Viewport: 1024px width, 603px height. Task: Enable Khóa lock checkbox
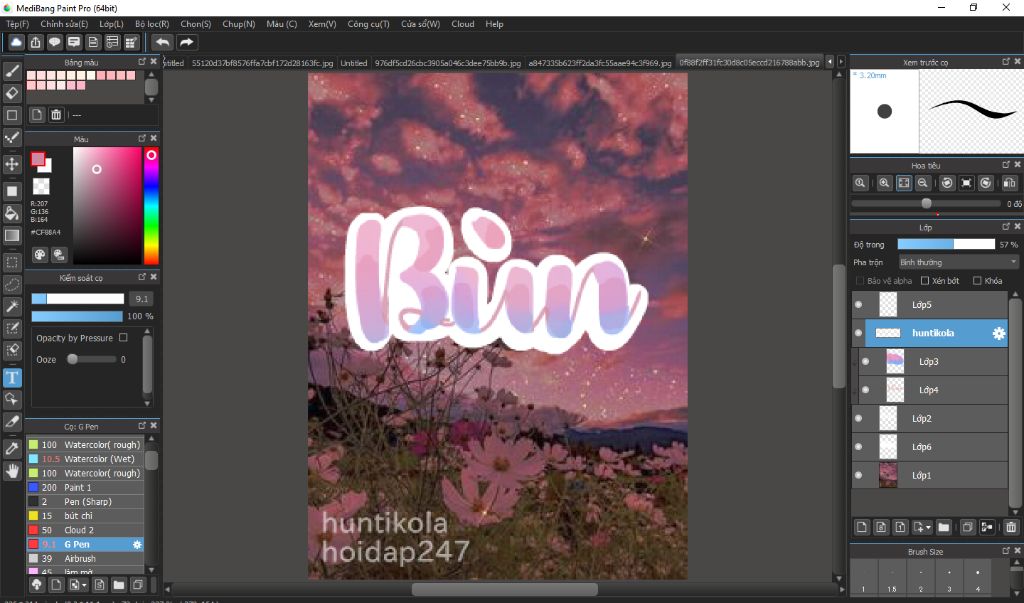977,281
